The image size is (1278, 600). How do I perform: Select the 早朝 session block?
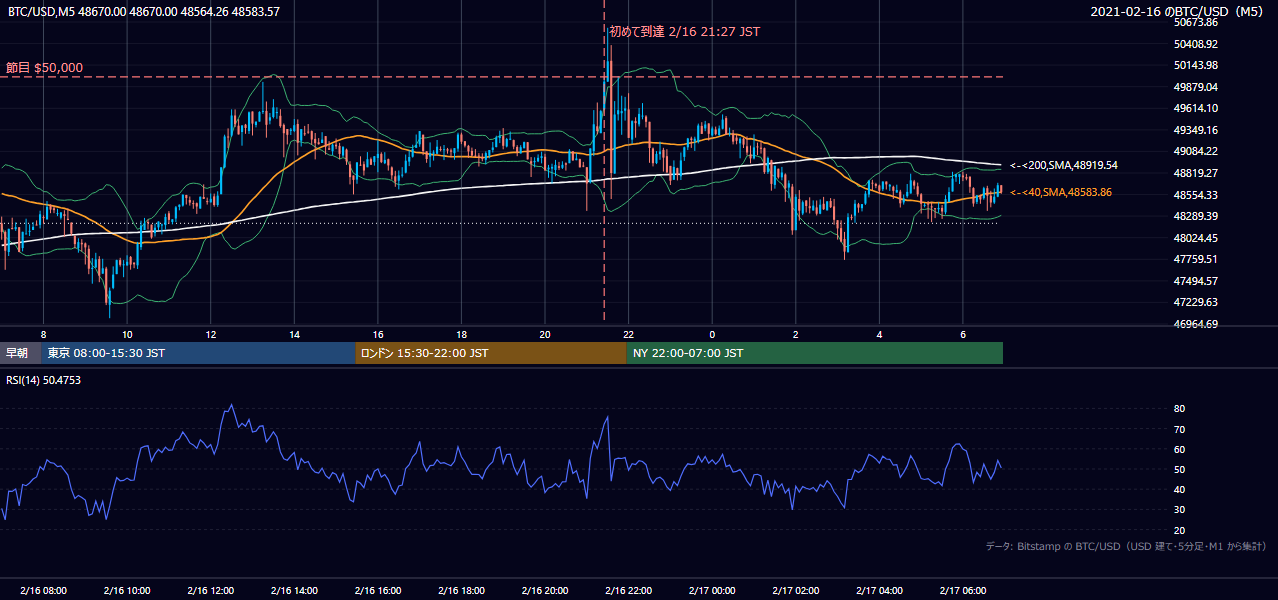[20, 353]
